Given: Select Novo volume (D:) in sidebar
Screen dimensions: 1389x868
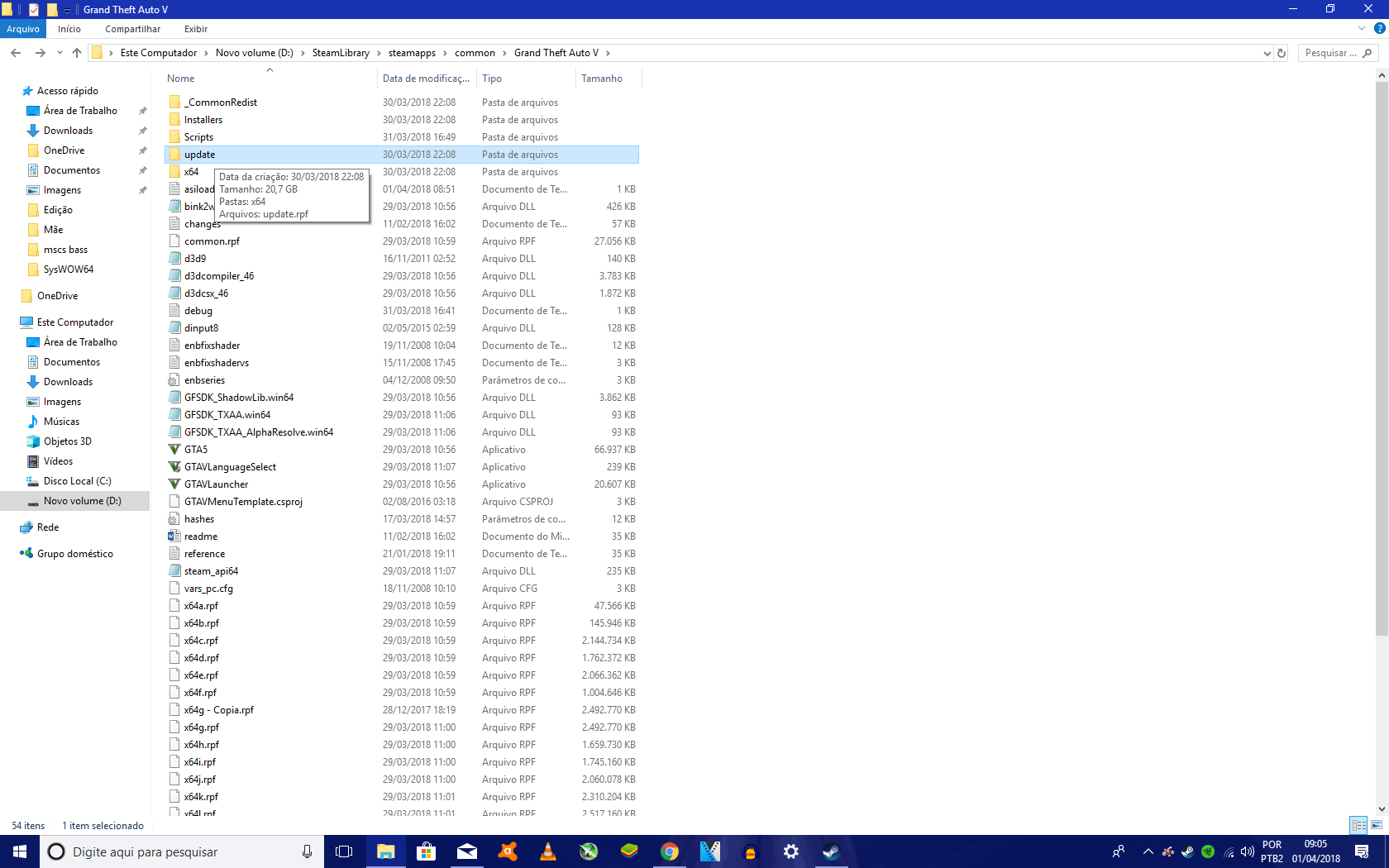Looking at the screenshot, I should (82, 501).
